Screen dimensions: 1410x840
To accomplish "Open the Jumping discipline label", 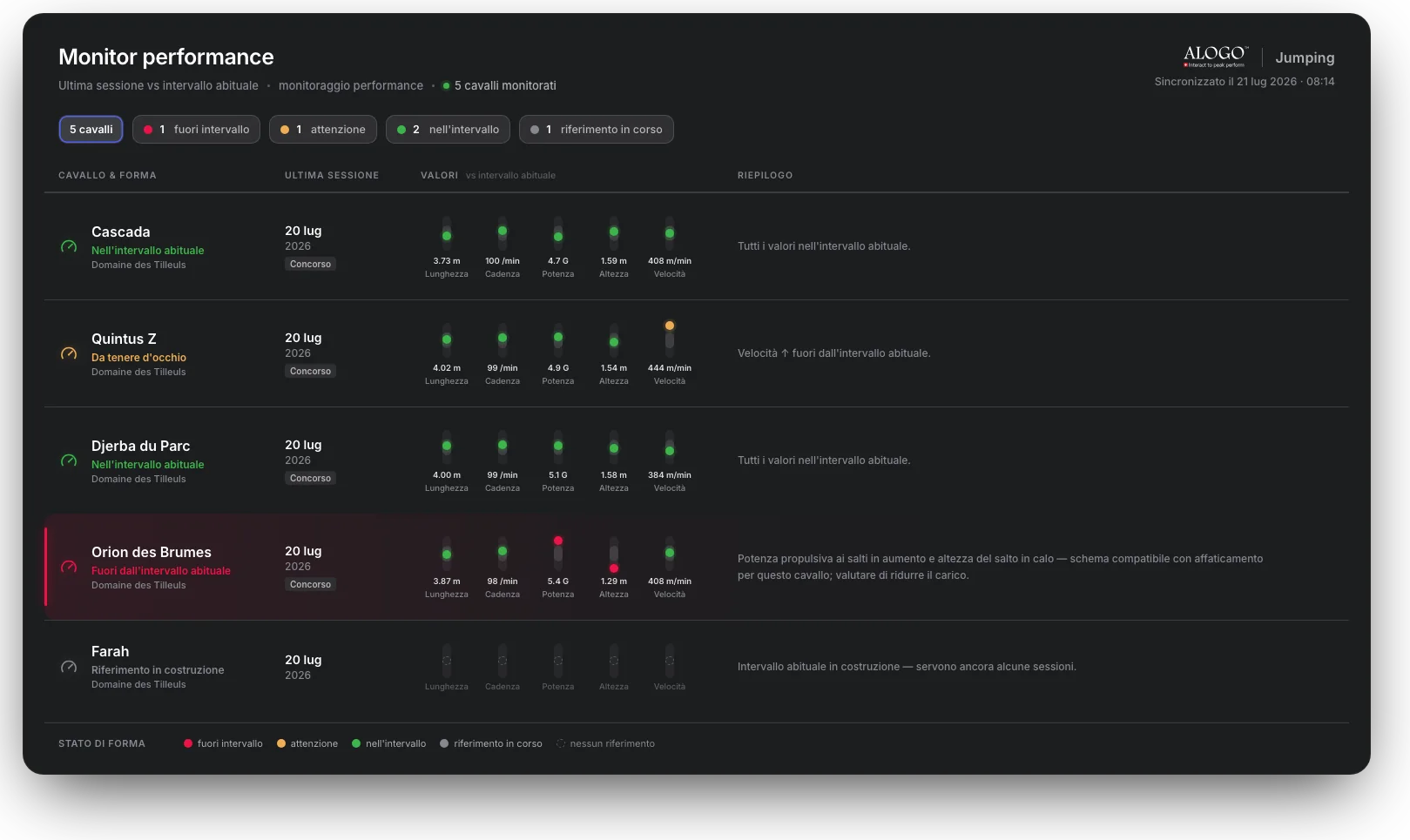I will point(1305,57).
